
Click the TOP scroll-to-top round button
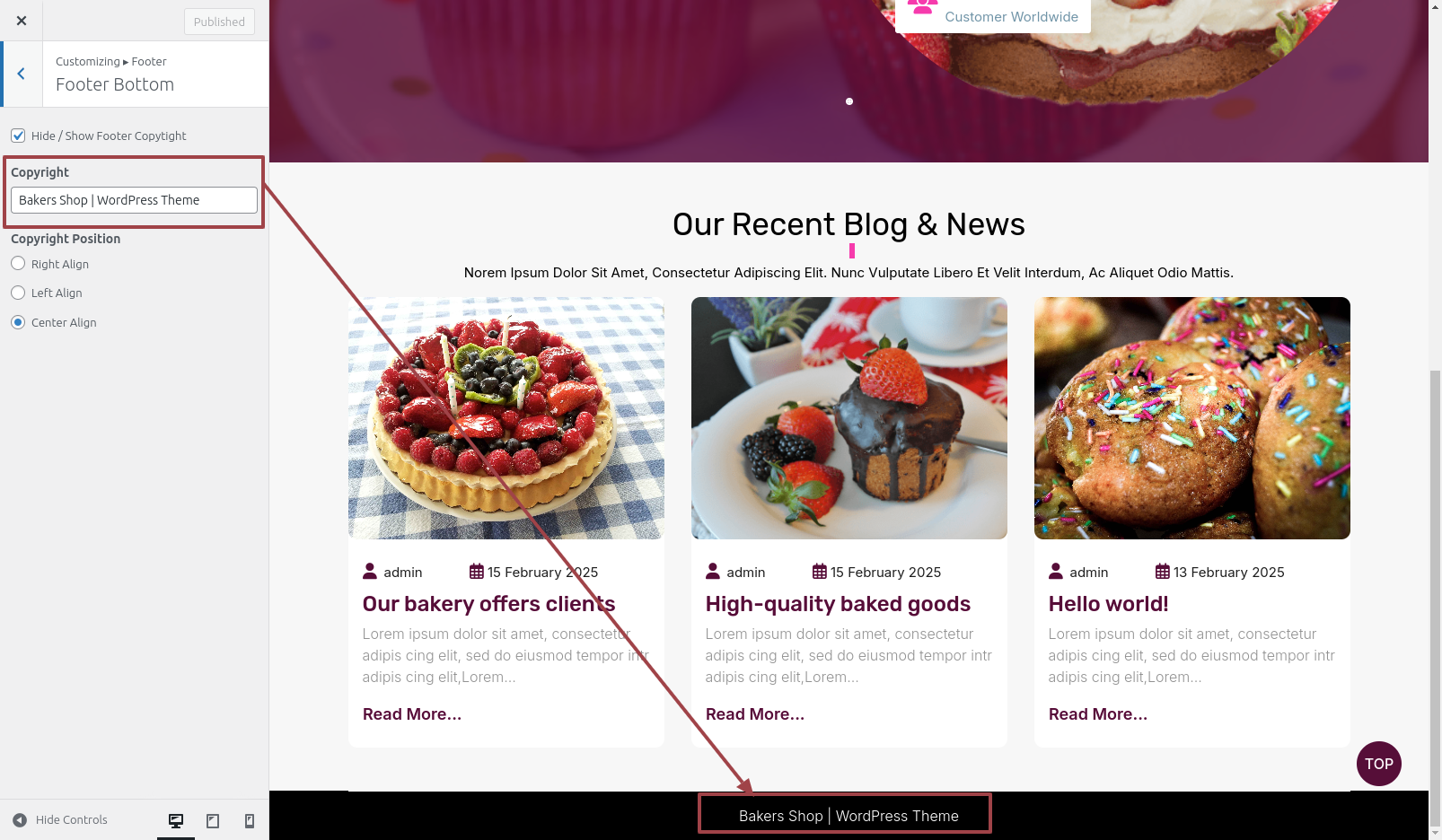click(x=1379, y=764)
